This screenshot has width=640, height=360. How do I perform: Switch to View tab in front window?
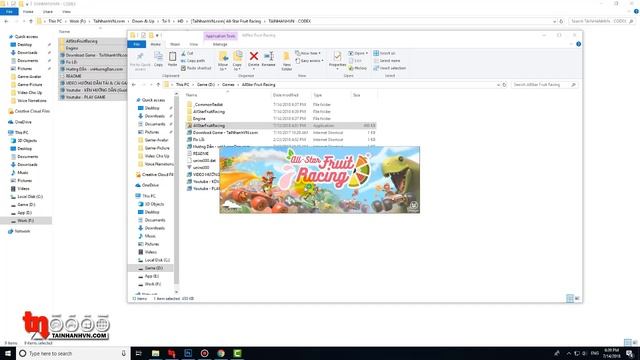pyautogui.click(x=193, y=44)
